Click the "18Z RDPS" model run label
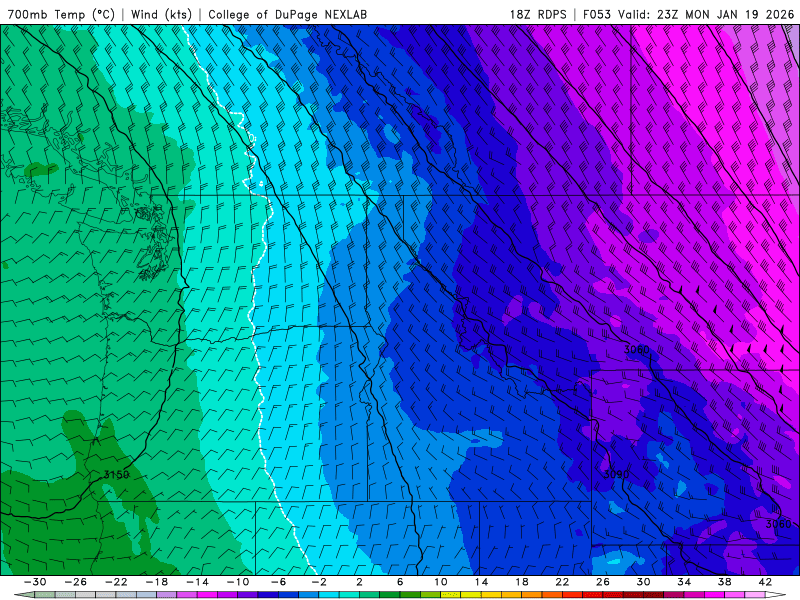The height and width of the screenshot is (600, 800). point(538,14)
